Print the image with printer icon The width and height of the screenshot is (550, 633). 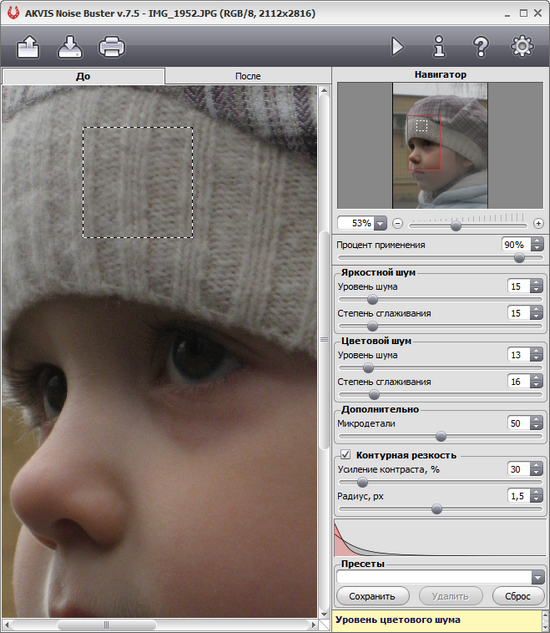click(x=111, y=47)
